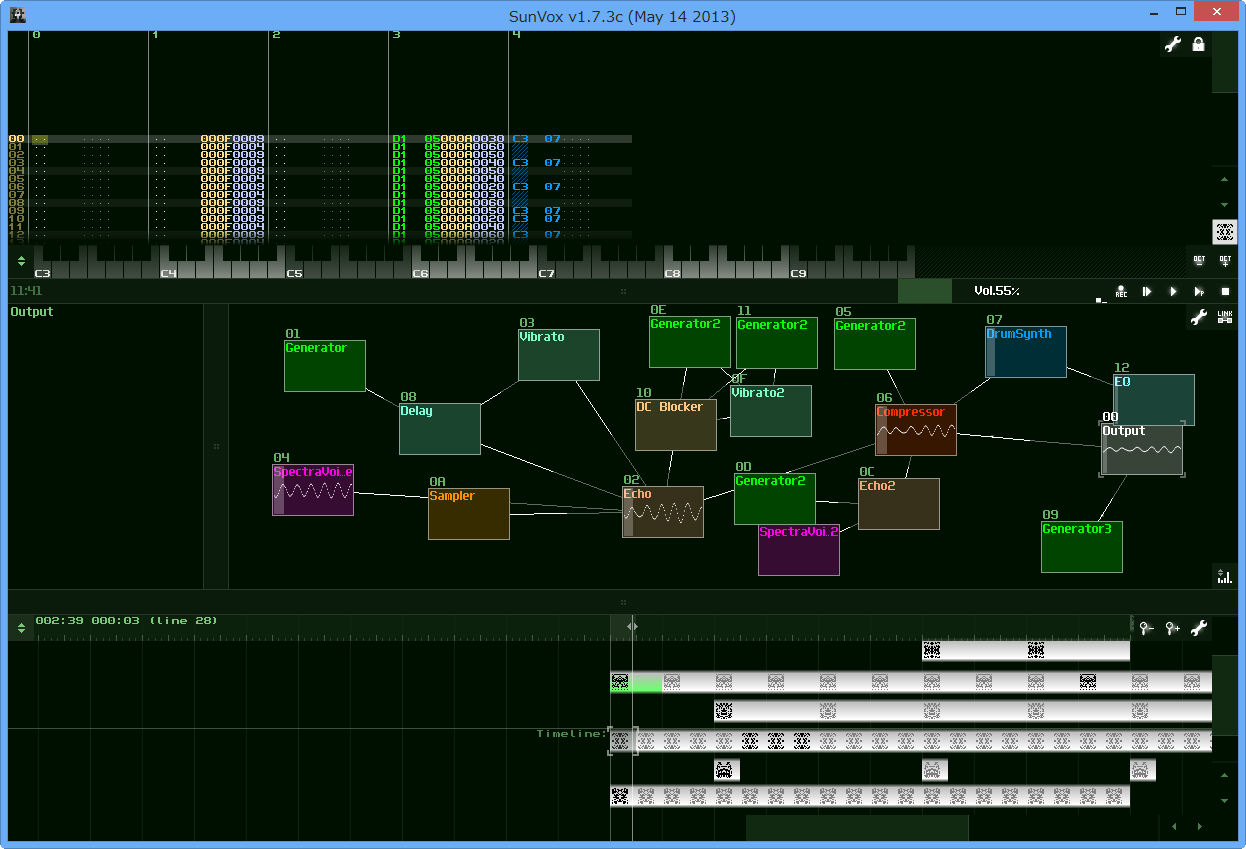
Task: Click timeline vertical scroll down arrow
Action: coord(1225,800)
